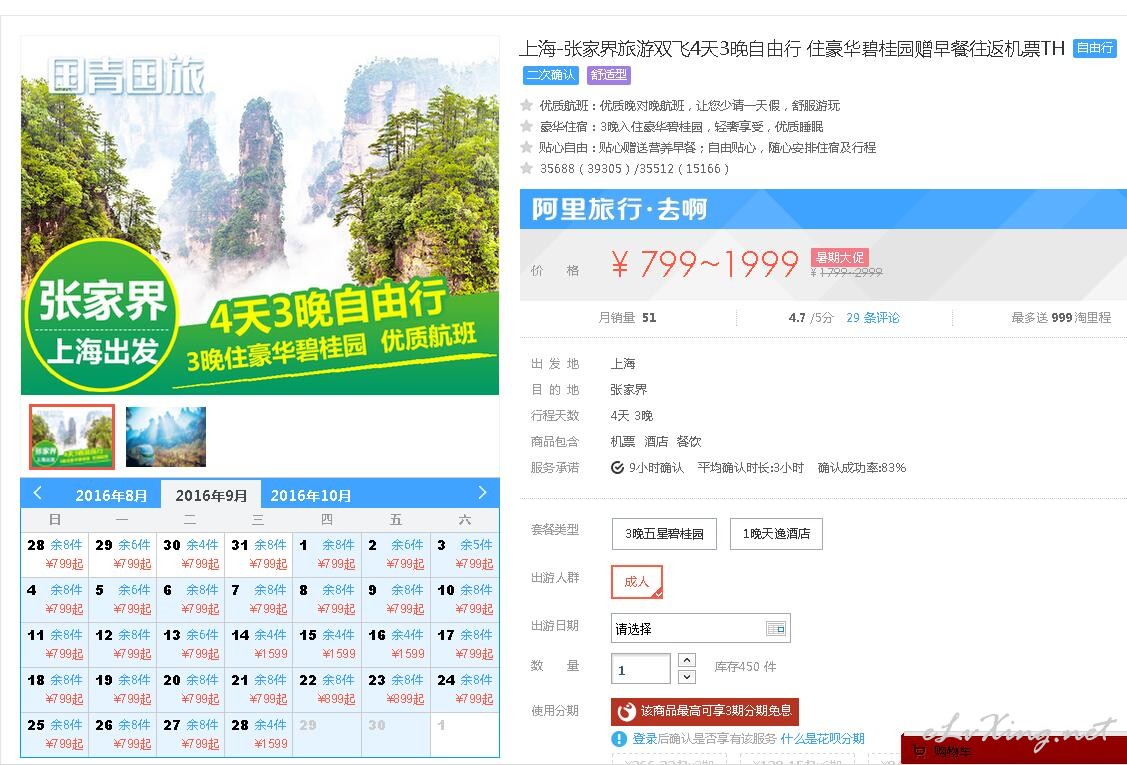Viewport: 1127px width, 765px height.
Task: Click the main Zhangjiajie product image
Action: (260, 216)
